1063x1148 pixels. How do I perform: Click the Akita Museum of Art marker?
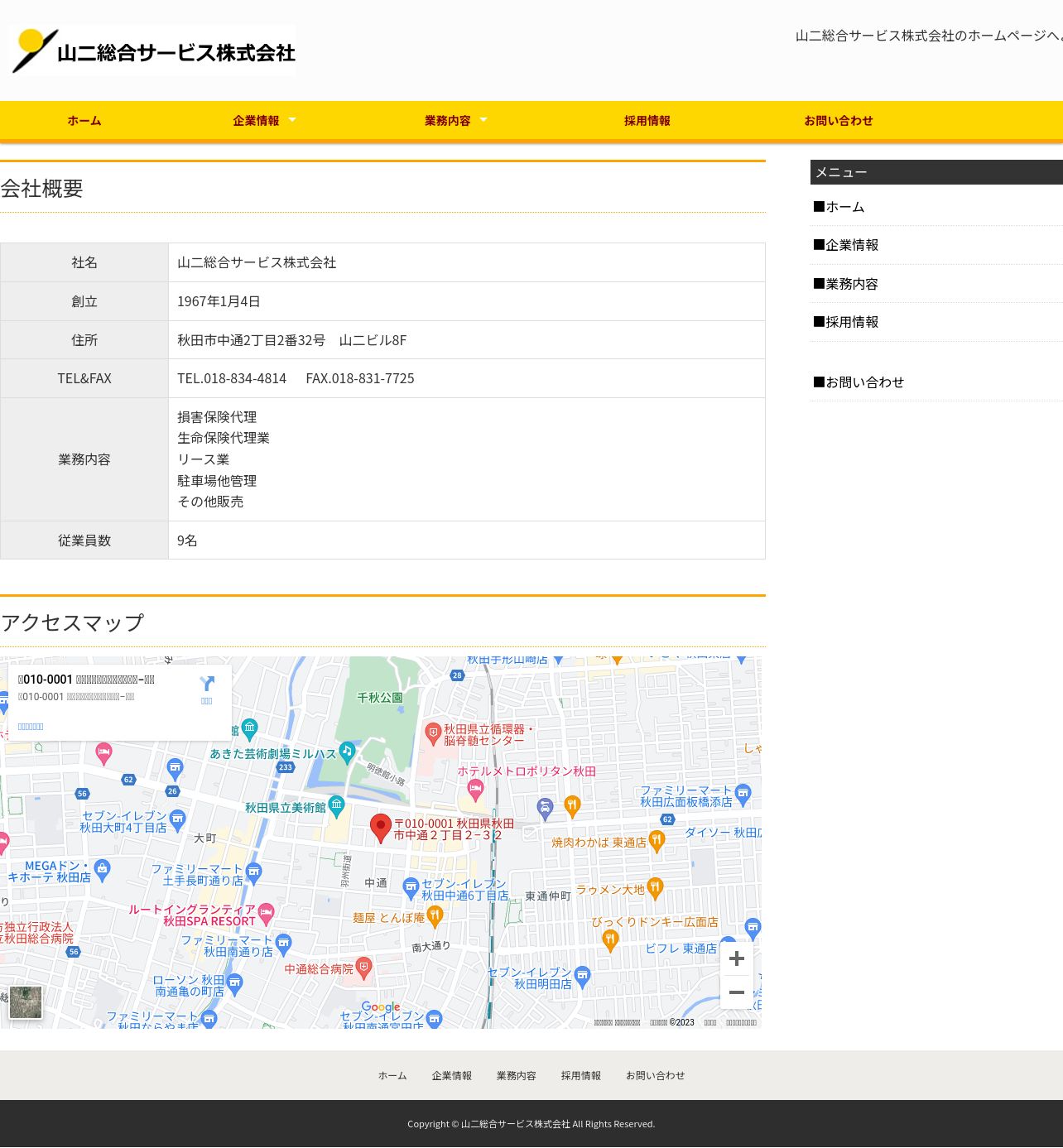(x=337, y=805)
